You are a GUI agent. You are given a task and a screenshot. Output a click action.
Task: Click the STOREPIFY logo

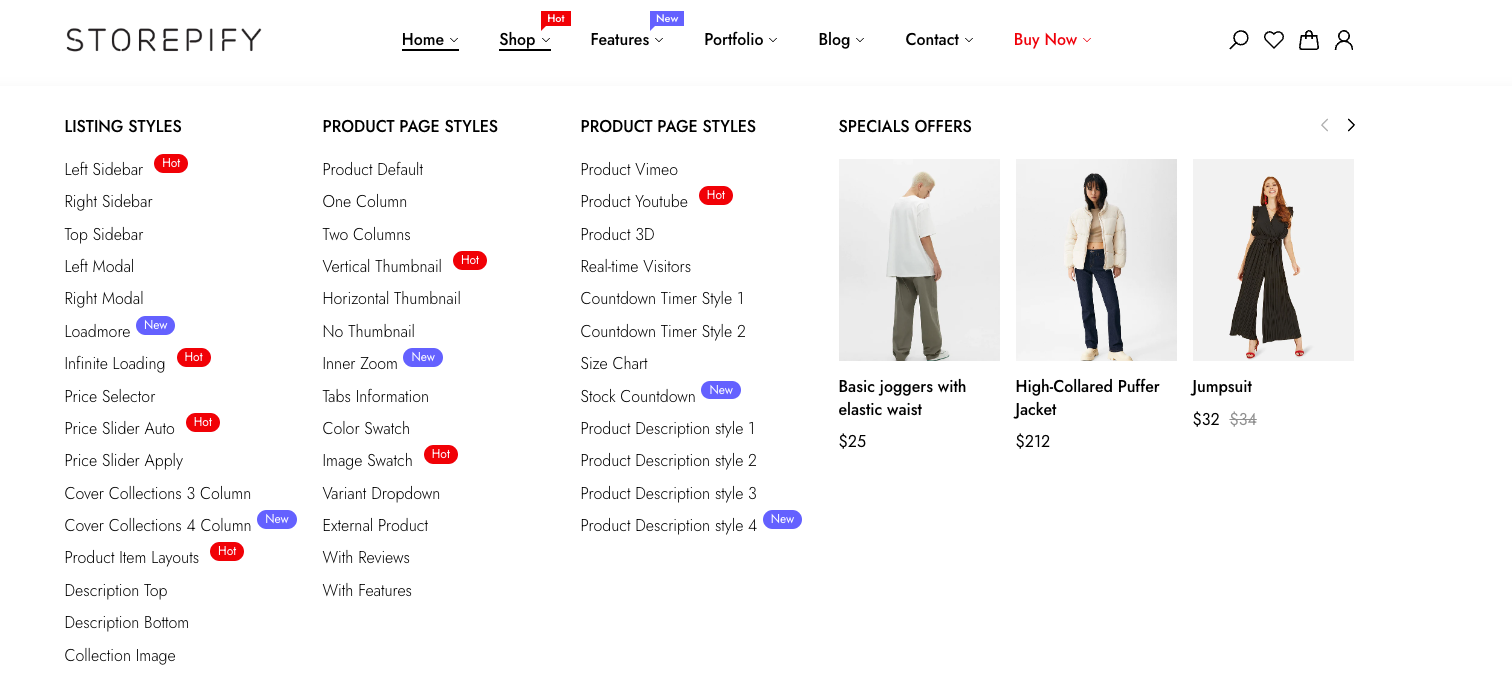(x=163, y=40)
